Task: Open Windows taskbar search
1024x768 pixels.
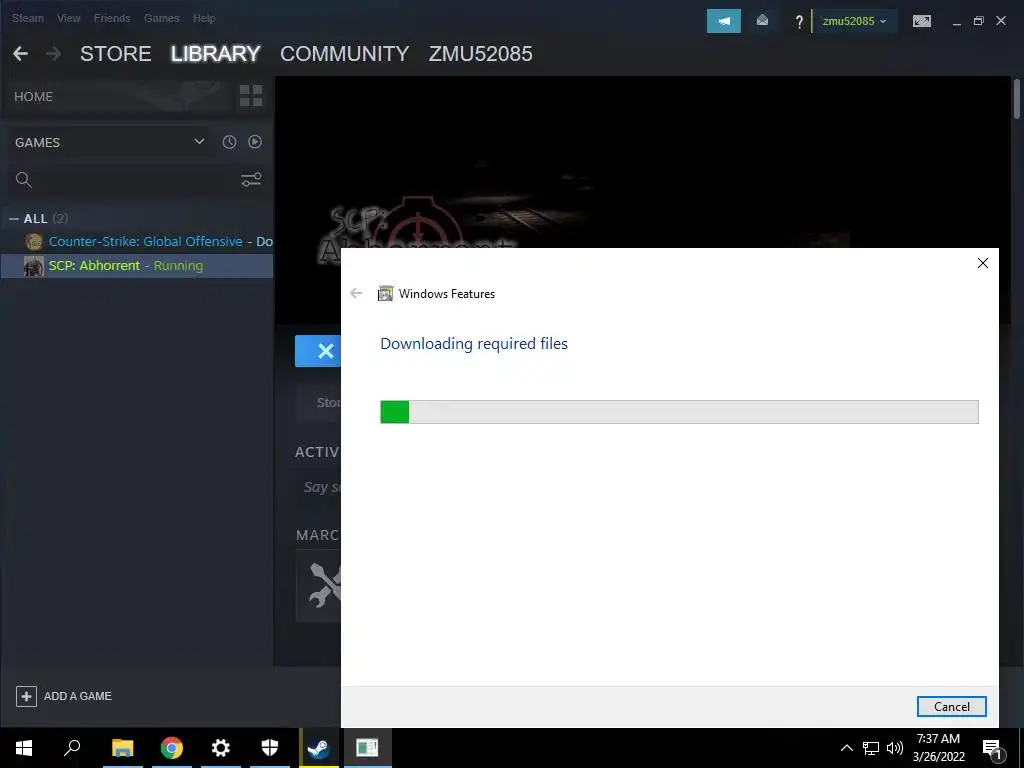Action: point(72,748)
